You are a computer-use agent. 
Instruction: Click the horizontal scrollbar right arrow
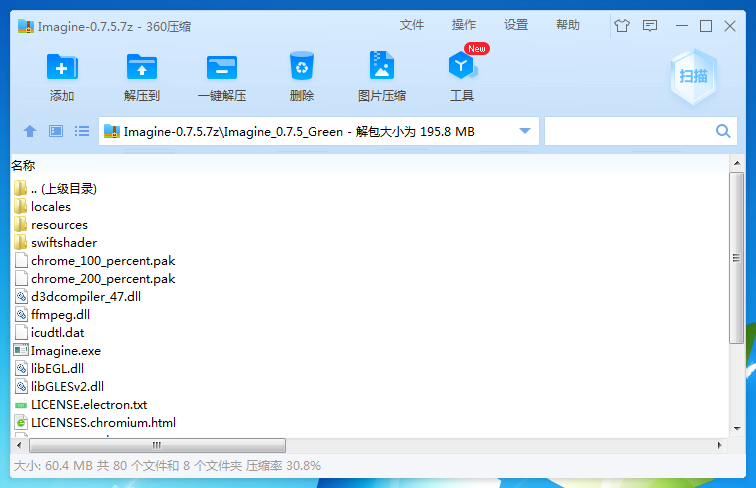point(719,445)
